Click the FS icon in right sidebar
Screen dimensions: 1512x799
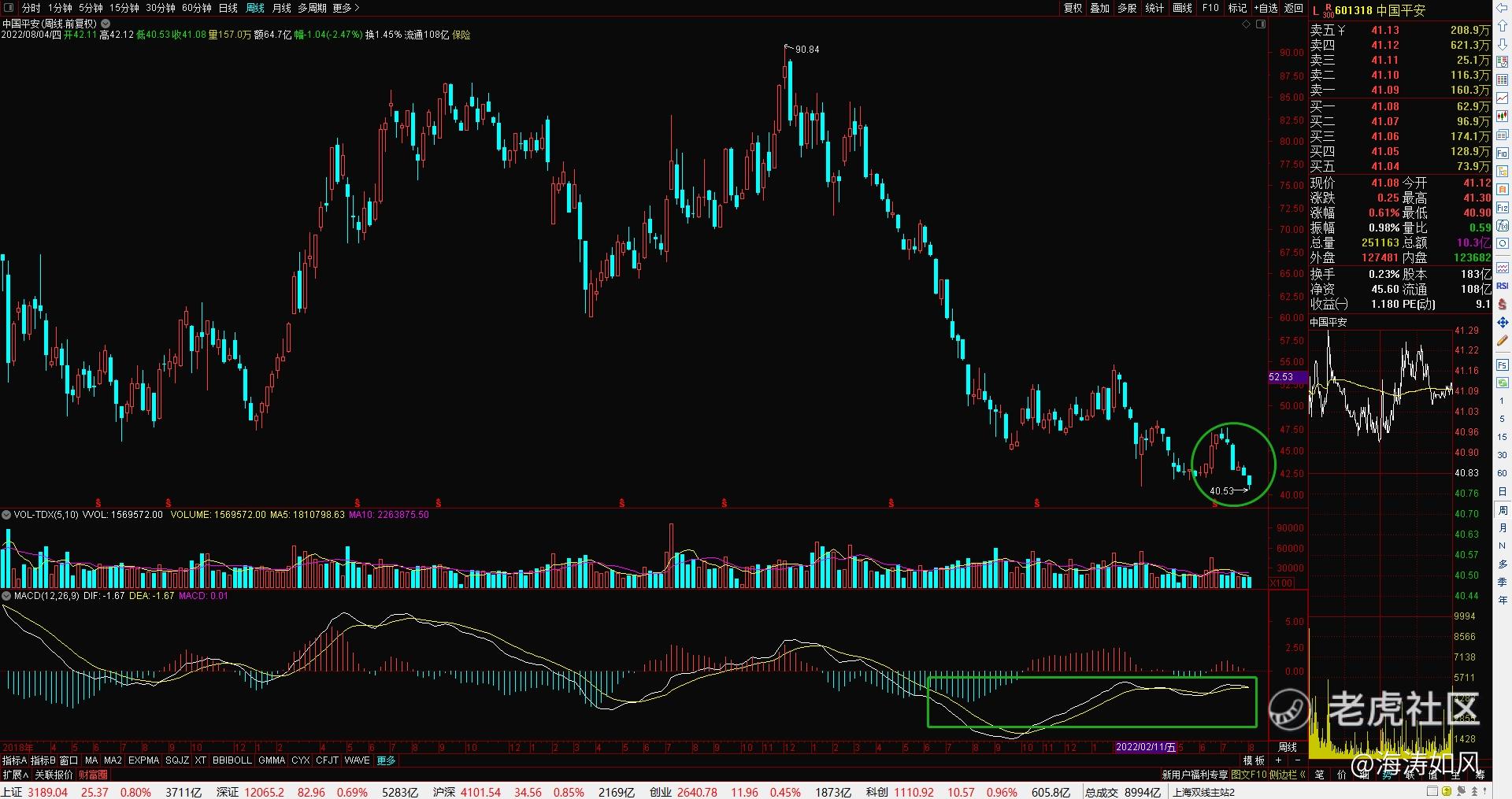click(1502, 364)
